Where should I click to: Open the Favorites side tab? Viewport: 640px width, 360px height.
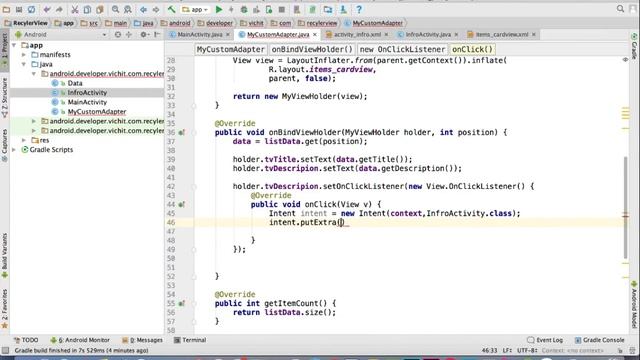4,308
